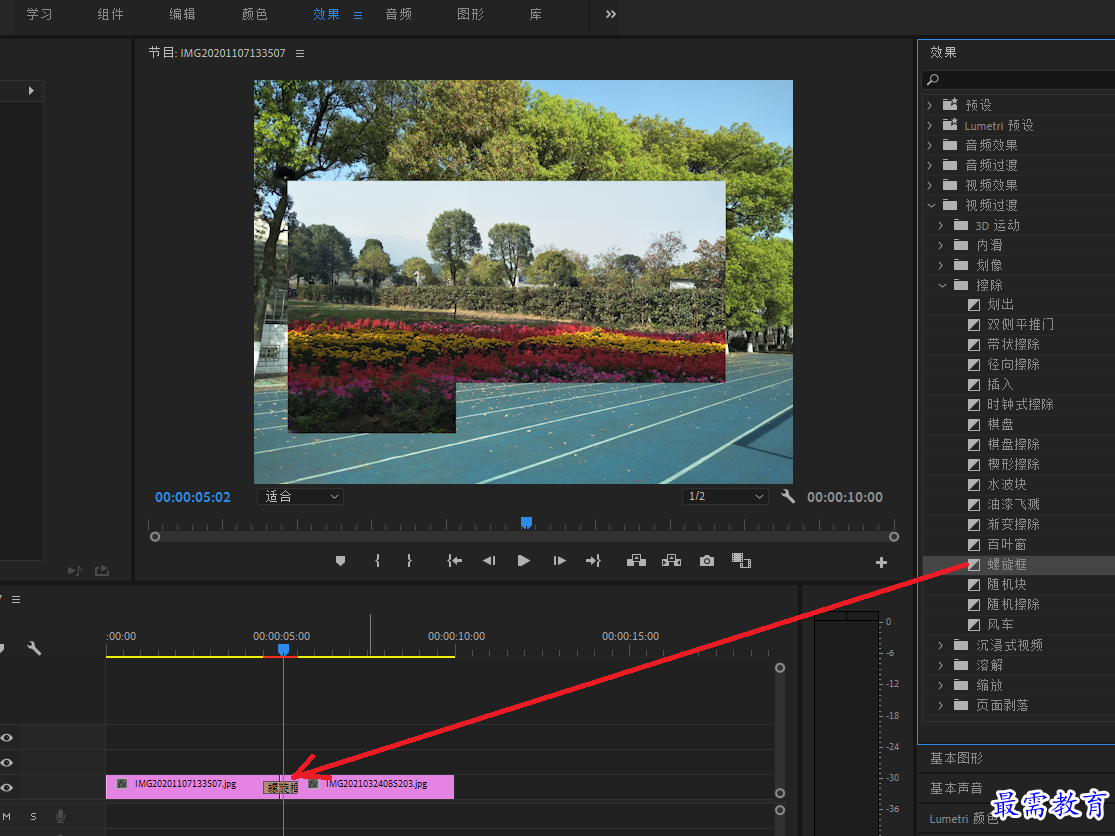This screenshot has width=1115, height=836.
Task: Toggle middle video track eye visibility
Action: (x=7, y=762)
